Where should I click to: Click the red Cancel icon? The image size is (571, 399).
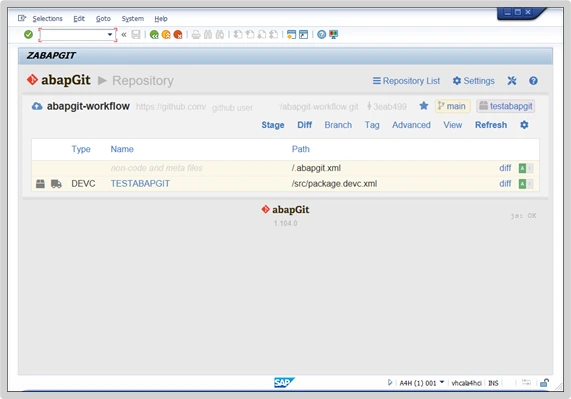click(x=178, y=35)
